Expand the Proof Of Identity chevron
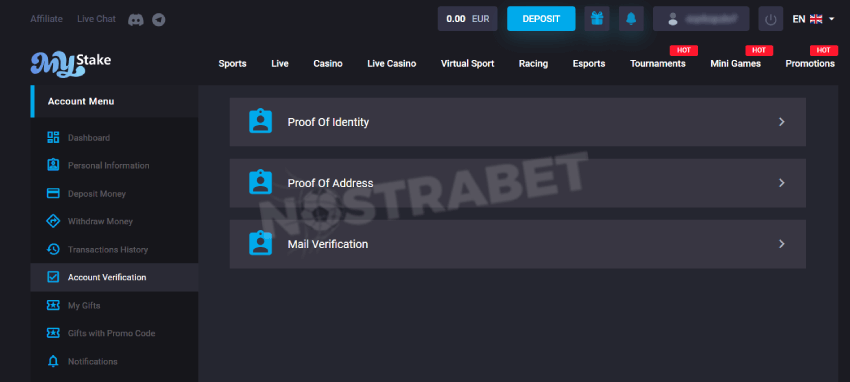This screenshot has width=850, height=382. click(782, 122)
